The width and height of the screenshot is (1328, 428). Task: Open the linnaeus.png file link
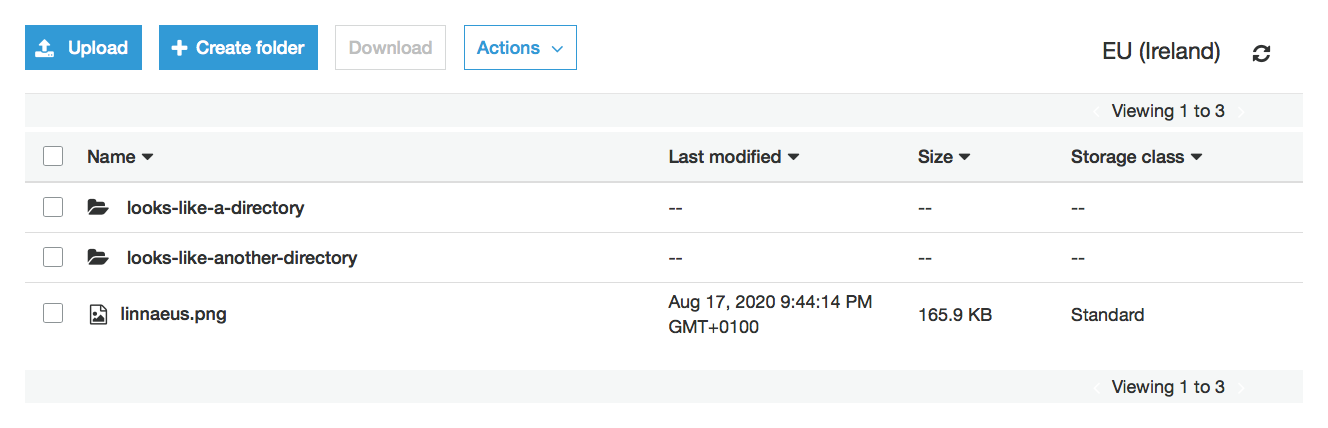click(173, 314)
